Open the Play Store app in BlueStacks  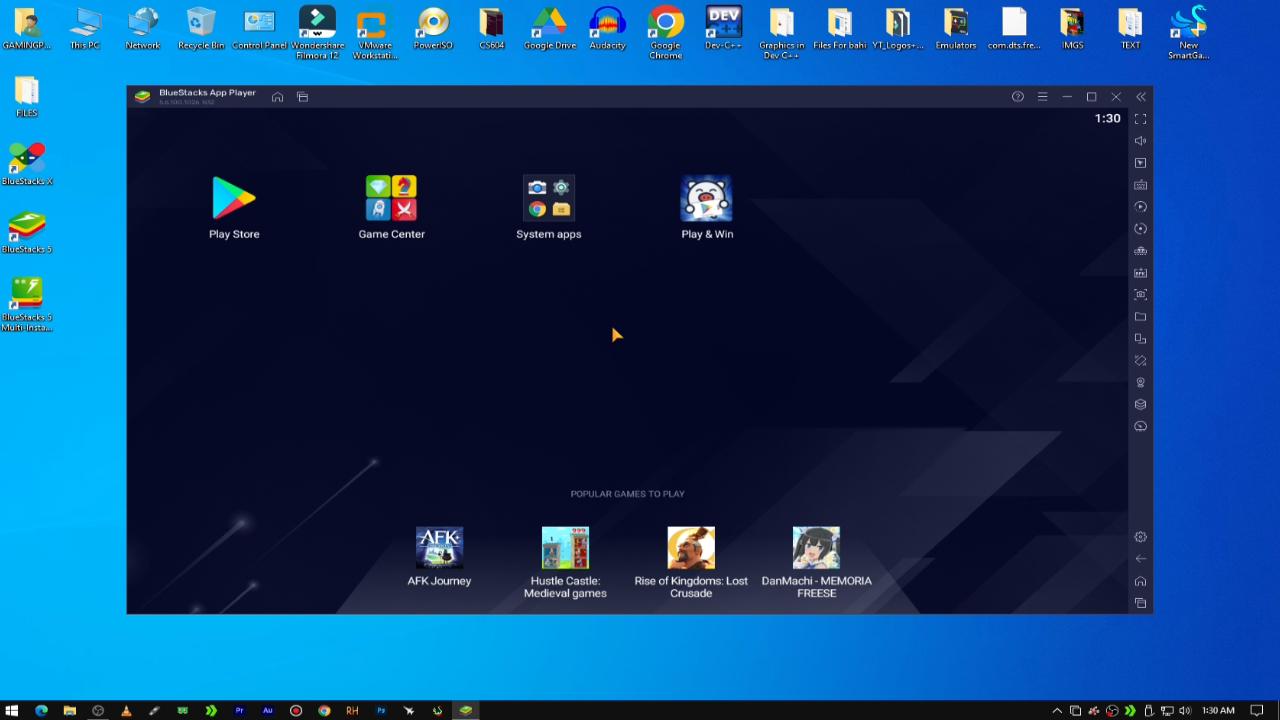click(234, 207)
